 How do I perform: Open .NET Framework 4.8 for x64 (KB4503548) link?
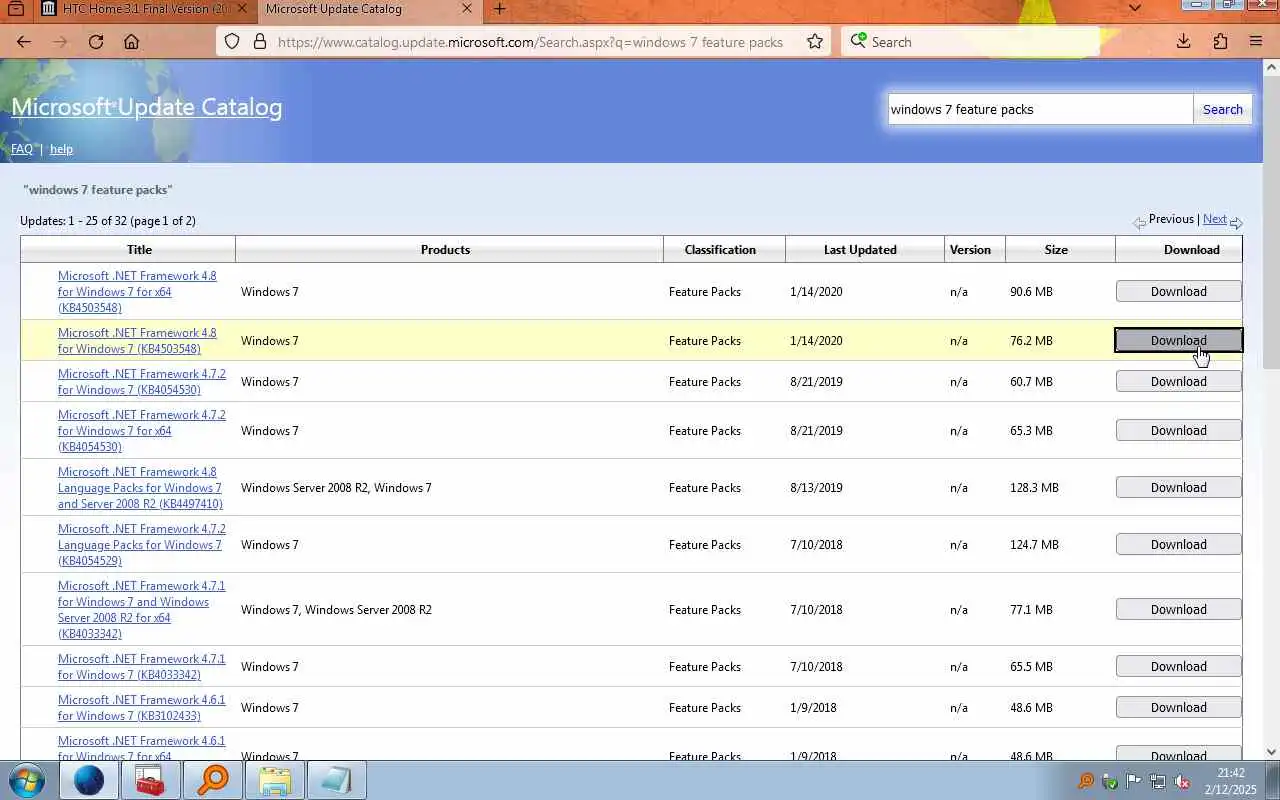(x=137, y=291)
